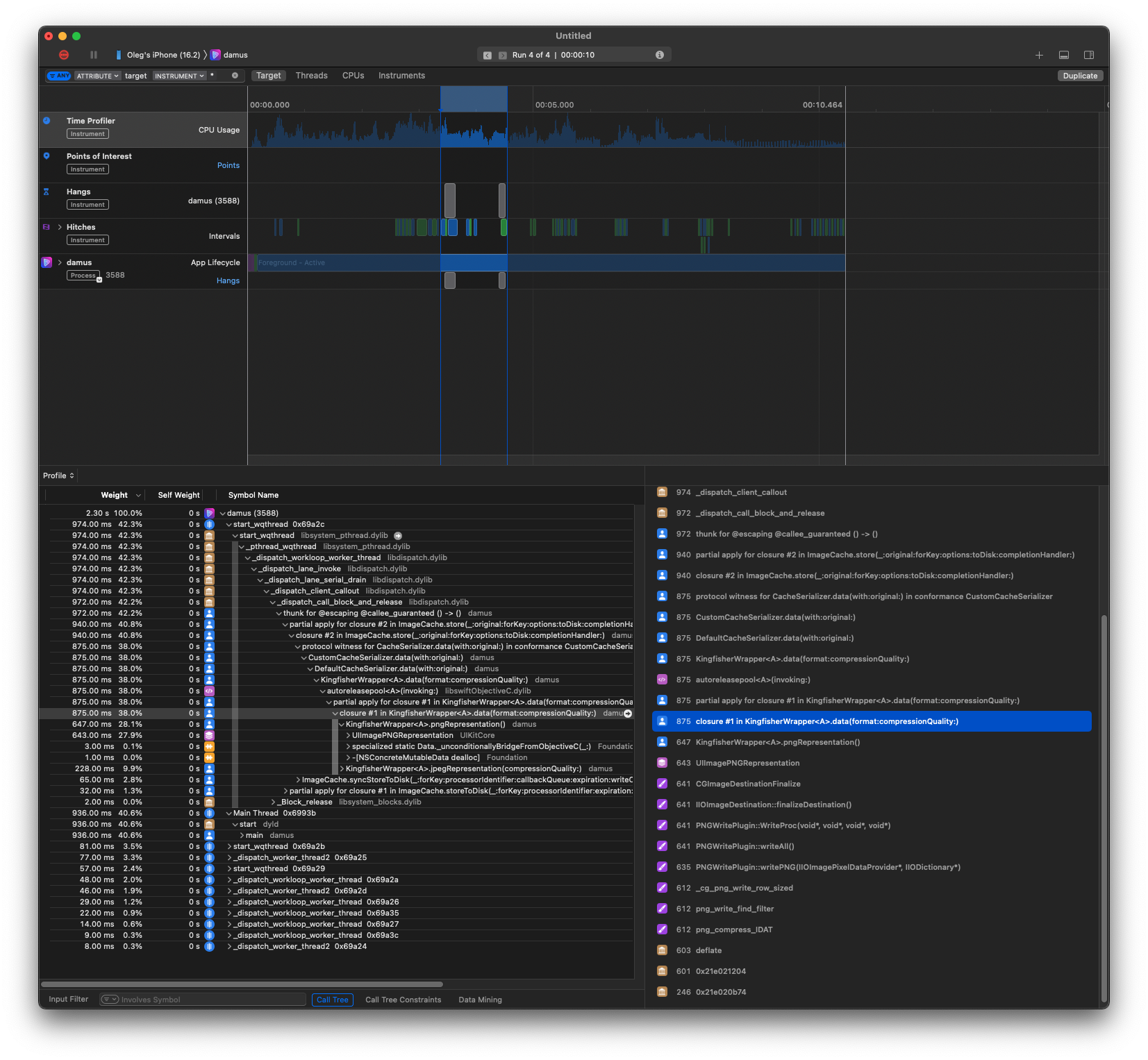Click the damus app icon in target path
This screenshot has width=1148, height=1060.
216,55
